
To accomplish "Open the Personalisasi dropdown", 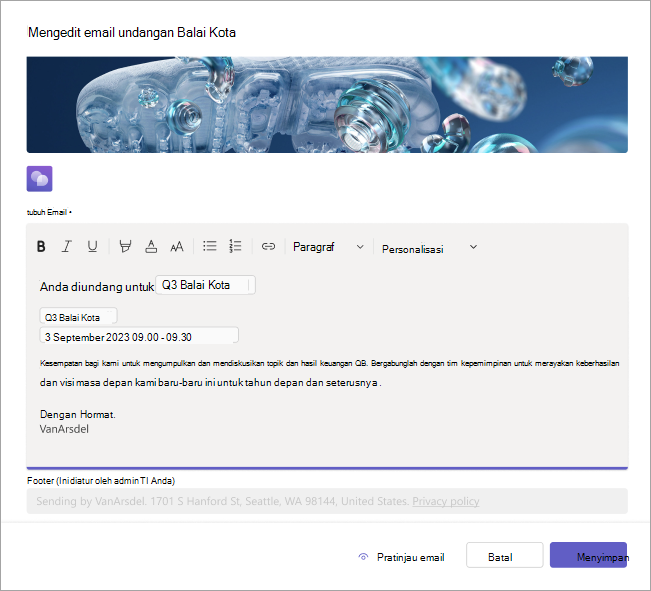I will pyautogui.click(x=429, y=248).
